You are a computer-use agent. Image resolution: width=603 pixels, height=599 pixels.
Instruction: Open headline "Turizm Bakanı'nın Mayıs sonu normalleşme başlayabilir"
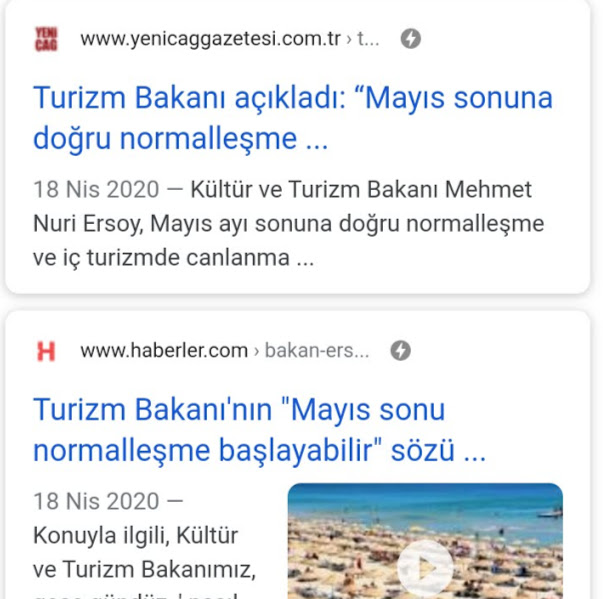click(260, 430)
